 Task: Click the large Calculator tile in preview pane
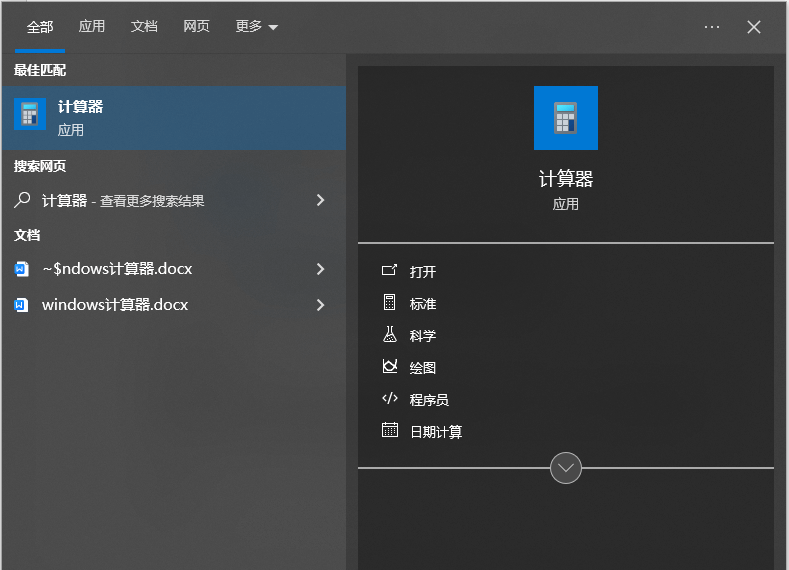pos(565,118)
